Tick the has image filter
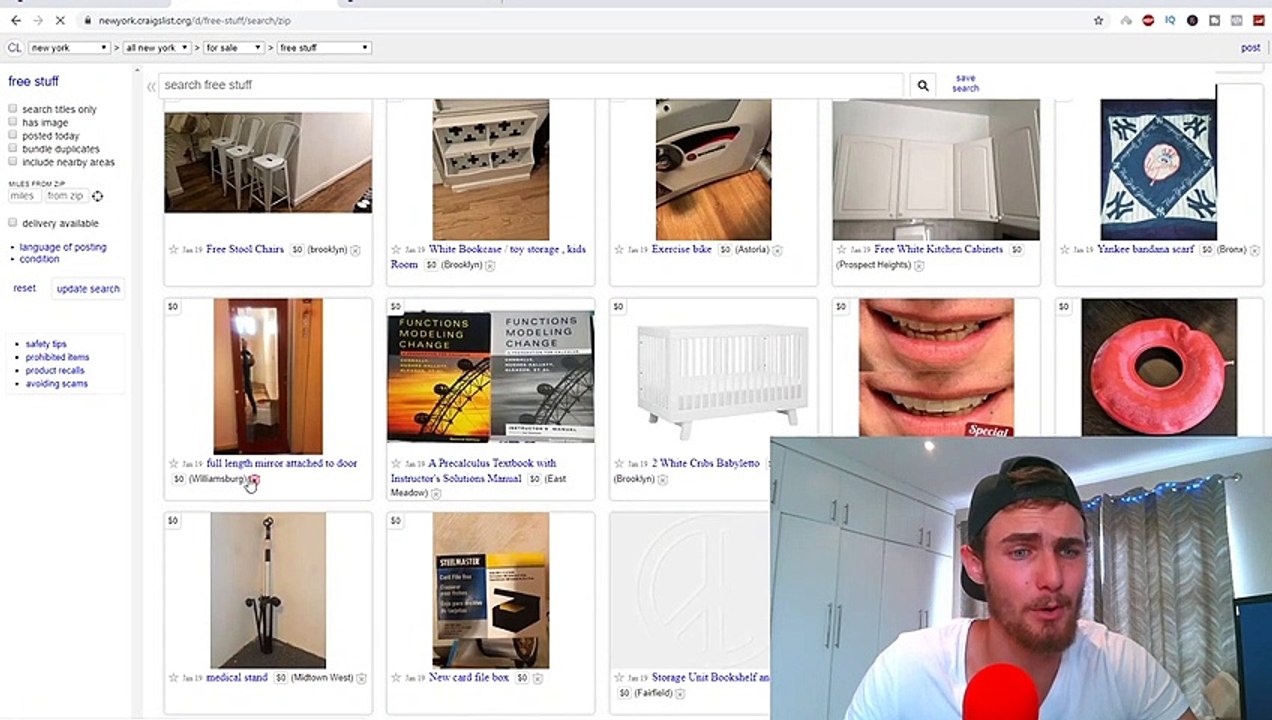 (13, 122)
